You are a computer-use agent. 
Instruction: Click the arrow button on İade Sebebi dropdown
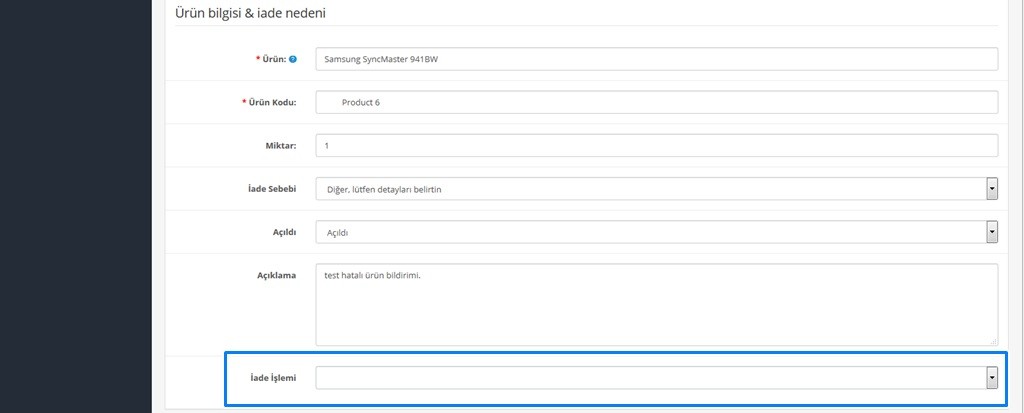click(991, 189)
